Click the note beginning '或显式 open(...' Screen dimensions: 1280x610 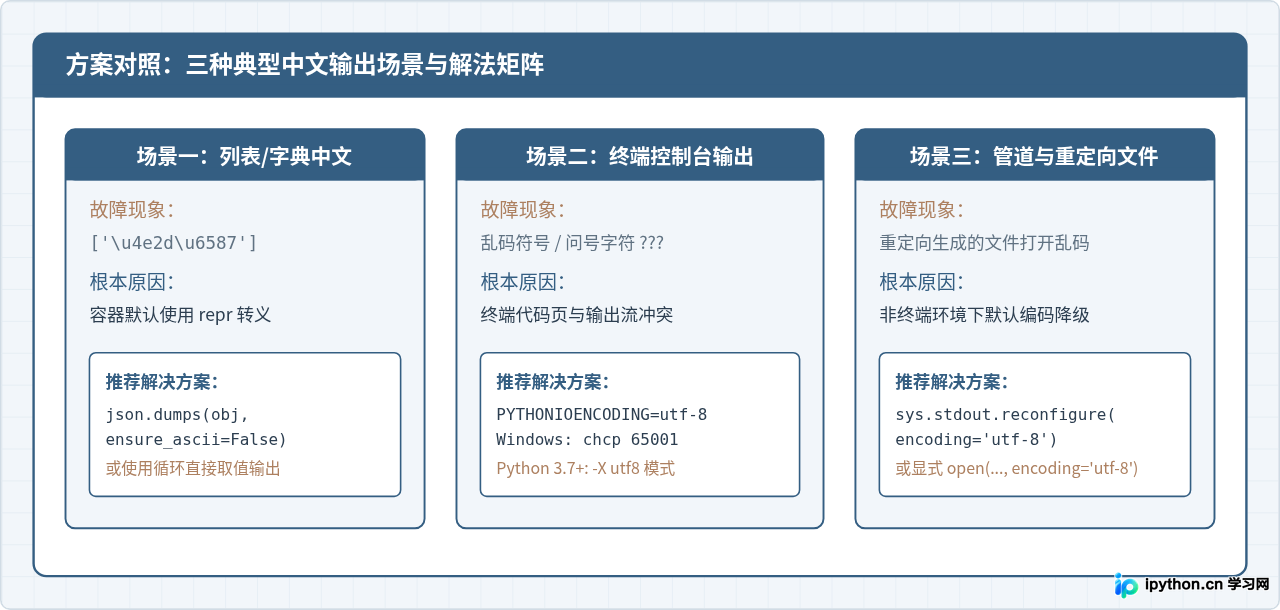point(1017,468)
